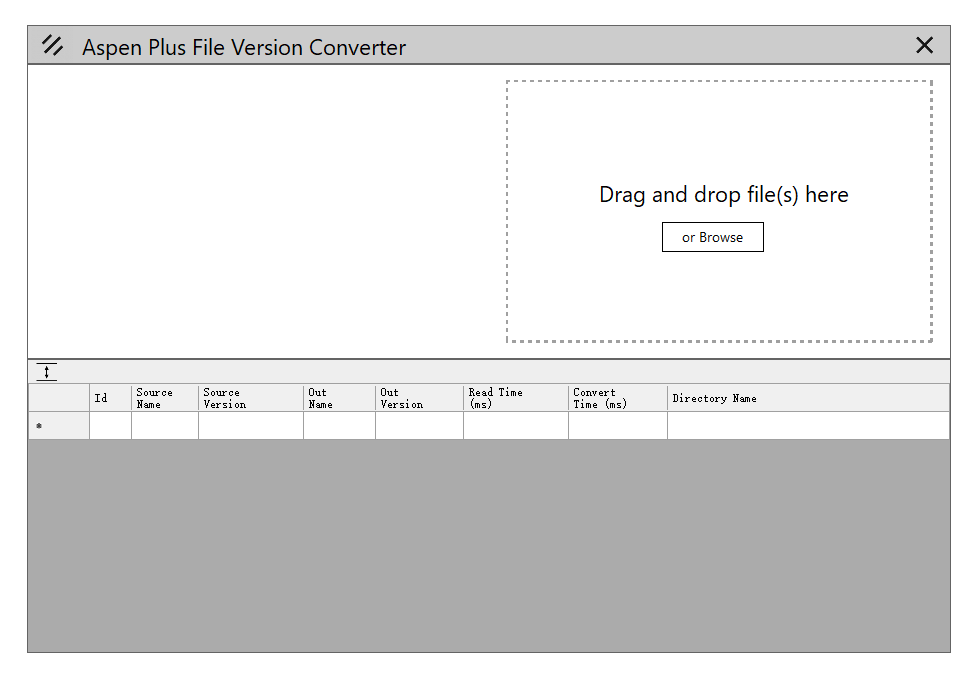Click the grid's top-left select-all header cell
980x684 pixels.
59,398
